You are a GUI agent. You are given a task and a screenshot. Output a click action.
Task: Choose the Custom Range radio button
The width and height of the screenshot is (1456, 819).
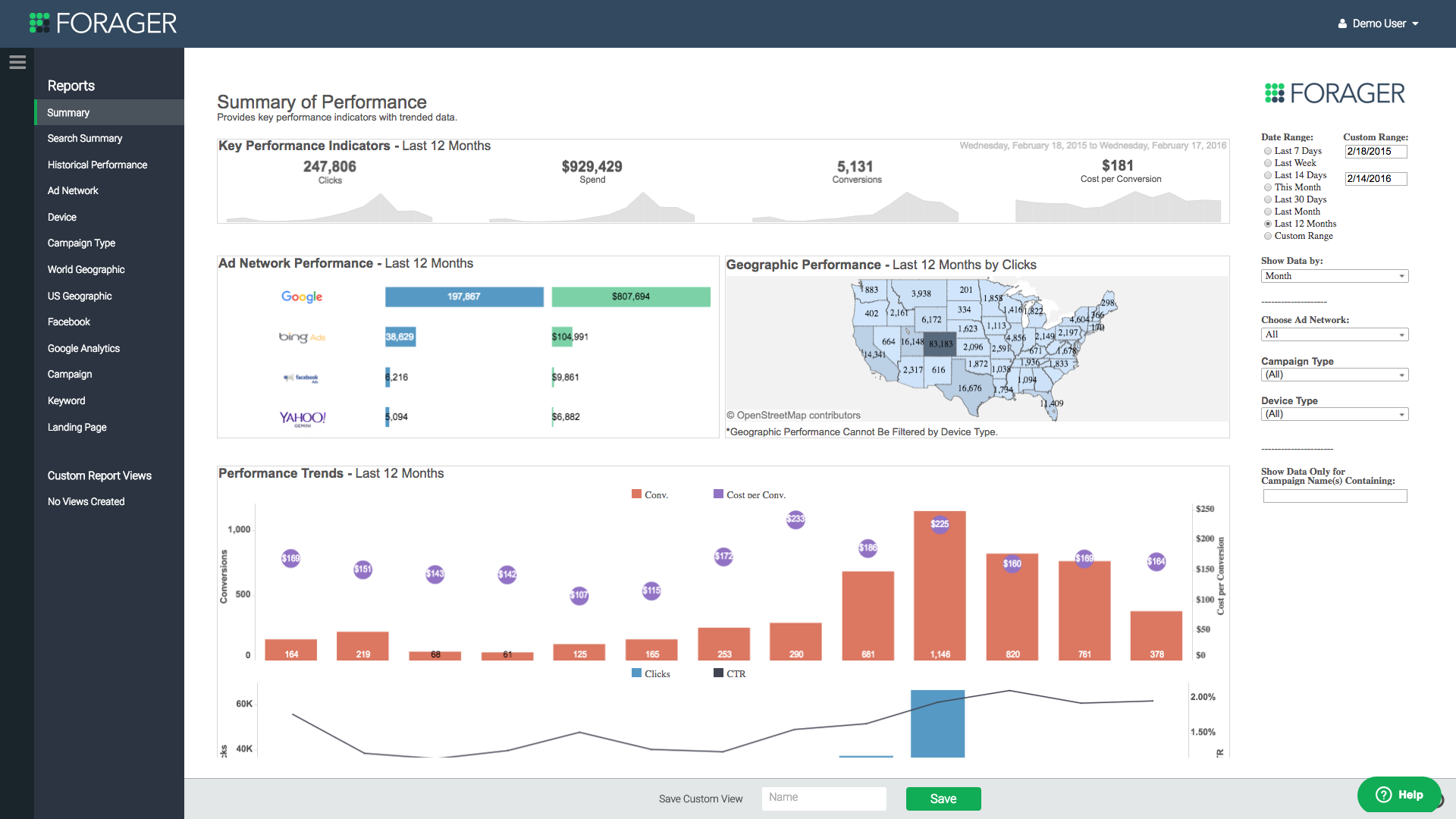click(1268, 236)
